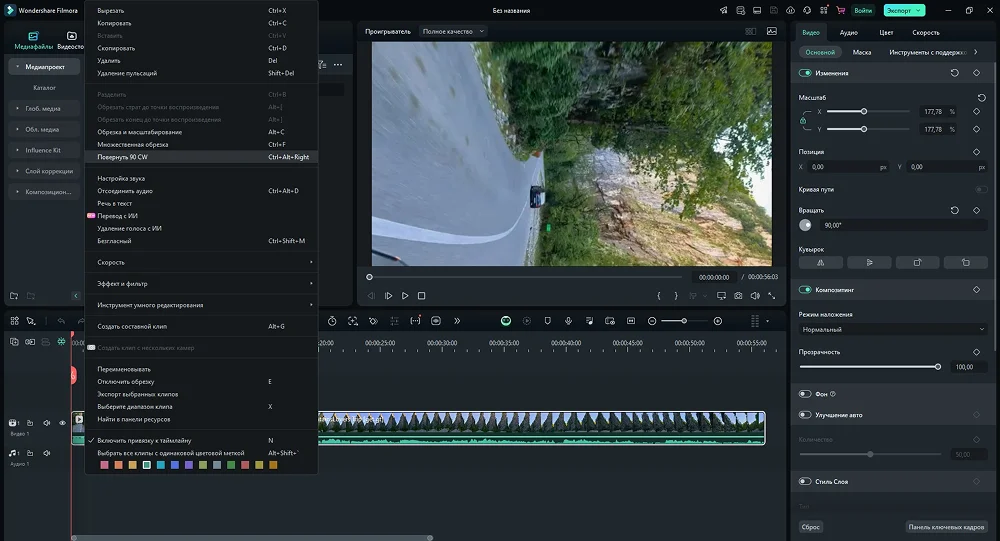Enable the Фон toggle
Screen dimensions: 1000x541
pyautogui.click(x=805, y=394)
